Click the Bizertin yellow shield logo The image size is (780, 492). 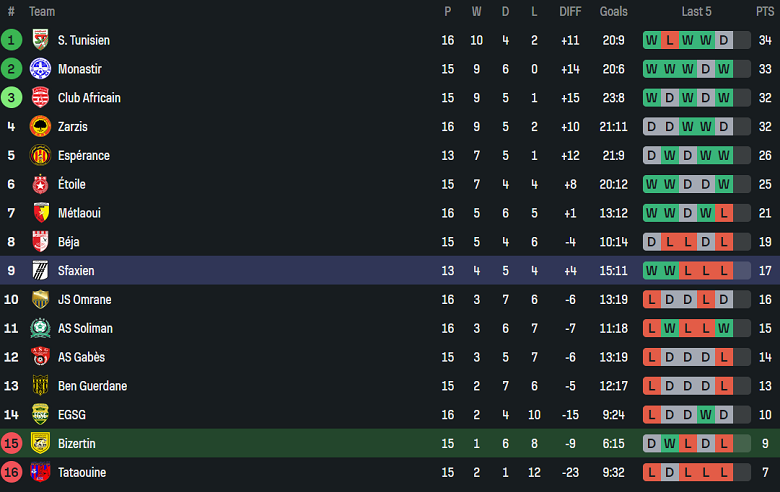click(x=40, y=443)
